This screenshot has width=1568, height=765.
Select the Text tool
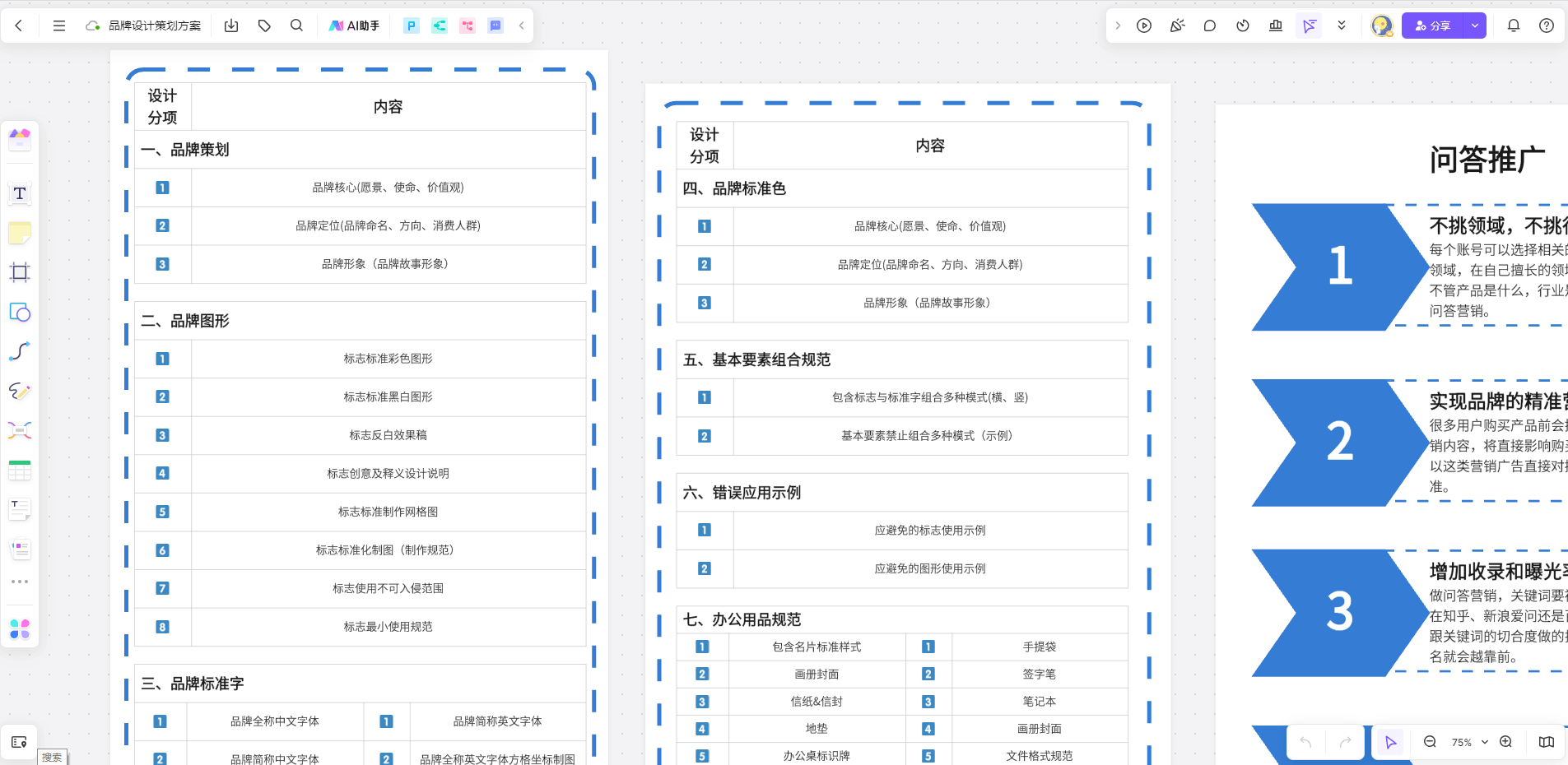pyautogui.click(x=20, y=193)
